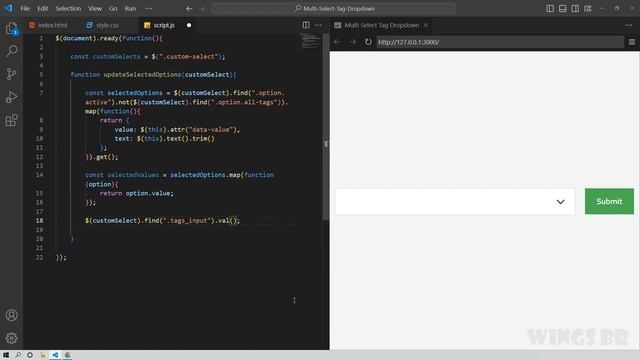Click '.tags_input' string on line 18
This screenshot has height=360, width=640.
tap(188, 221)
